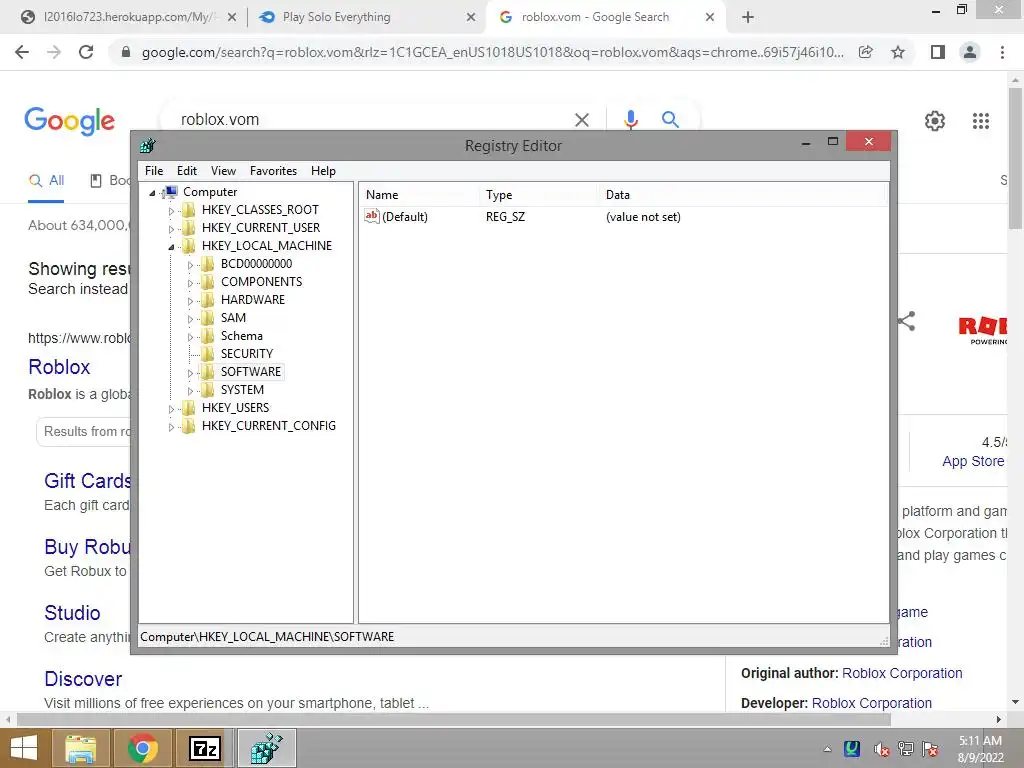The image size is (1024, 768).
Task: Click the Type column header
Action: pos(539,195)
